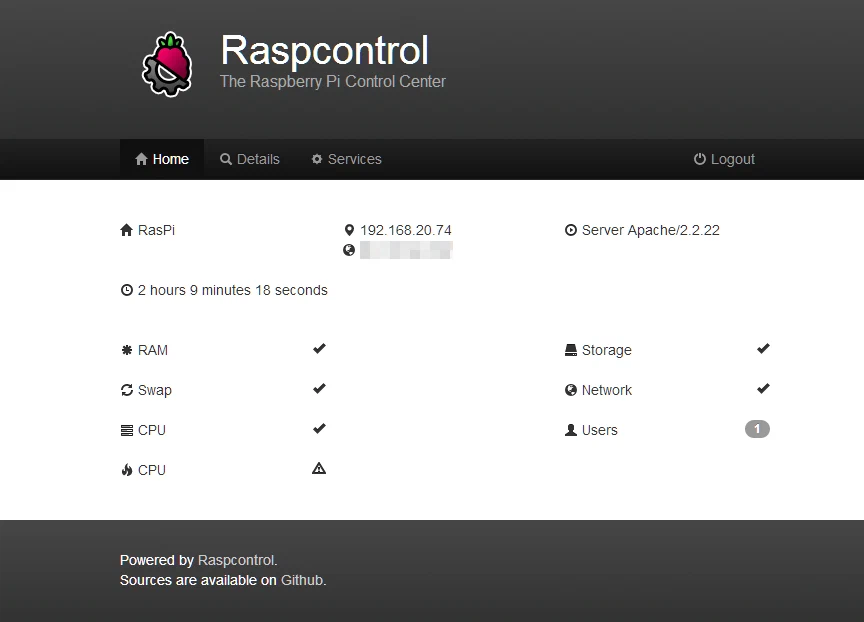Image resolution: width=864 pixels, height=622 pixels.
Task: Click the RasPi hostname text
Action: 156,230
